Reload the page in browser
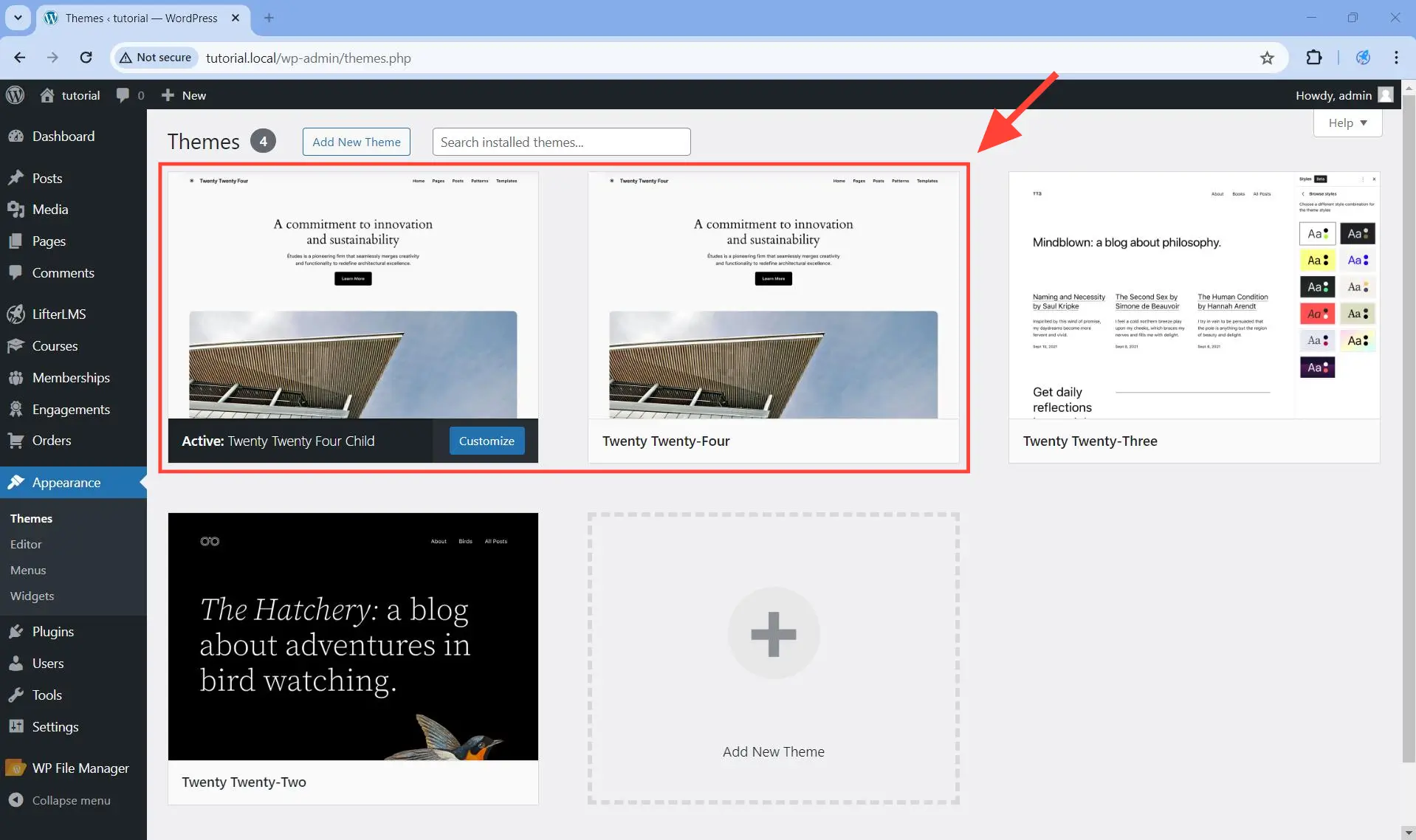The image size is (1416, 840). (86, 58)
